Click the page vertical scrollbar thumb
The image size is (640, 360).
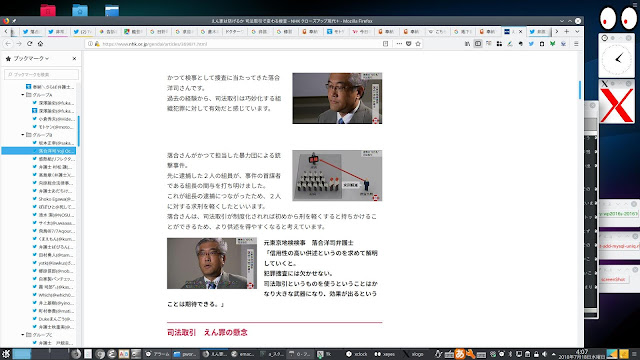pyautogui.click(x=580, y=90)
